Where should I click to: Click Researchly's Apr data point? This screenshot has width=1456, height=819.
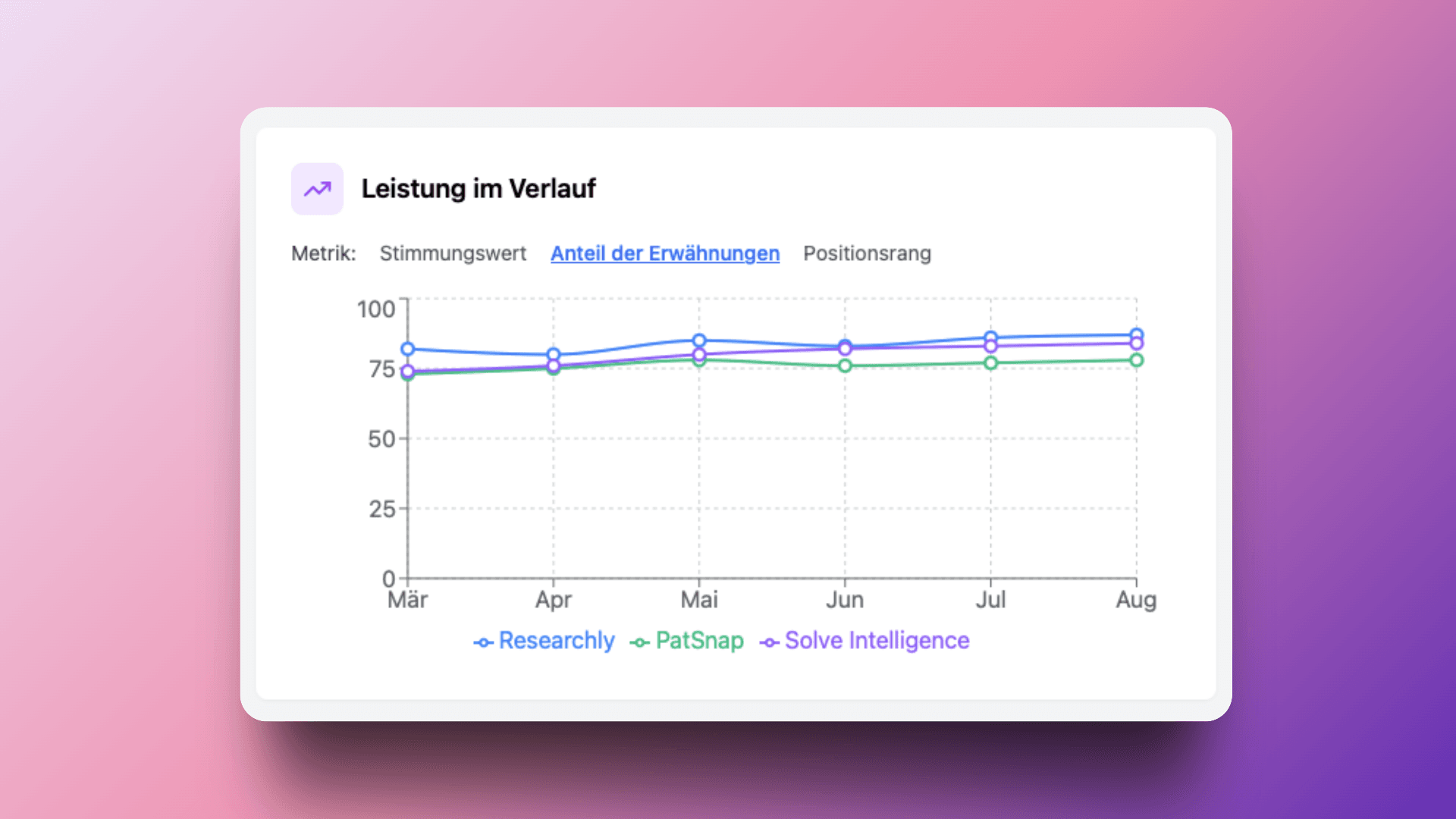pyautogui.click(x=554, y=354)
